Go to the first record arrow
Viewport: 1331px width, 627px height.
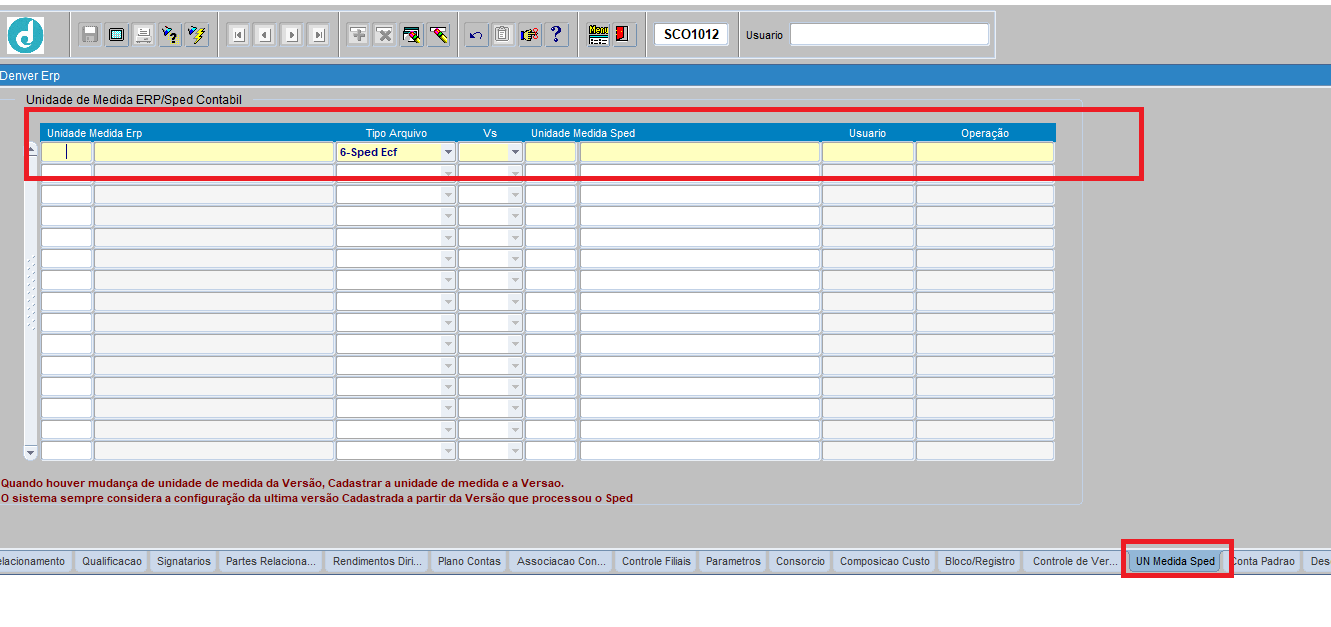pyautogui.click(x=238, y=35)
